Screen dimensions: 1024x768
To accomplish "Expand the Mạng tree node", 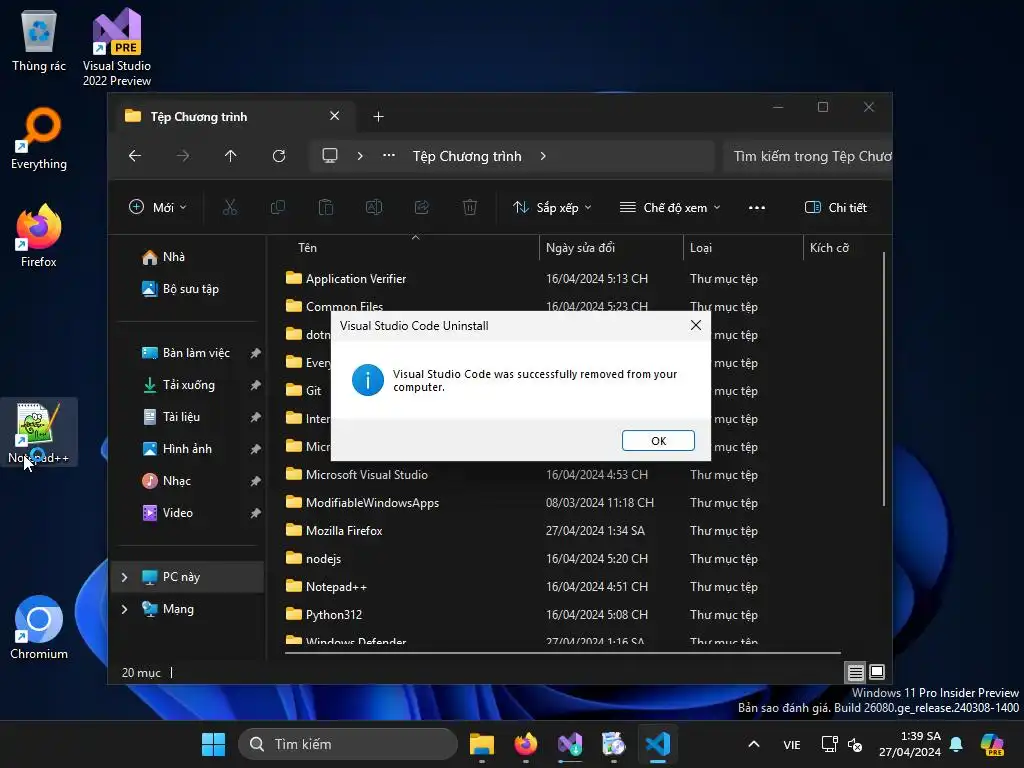I will click(124, 609).
